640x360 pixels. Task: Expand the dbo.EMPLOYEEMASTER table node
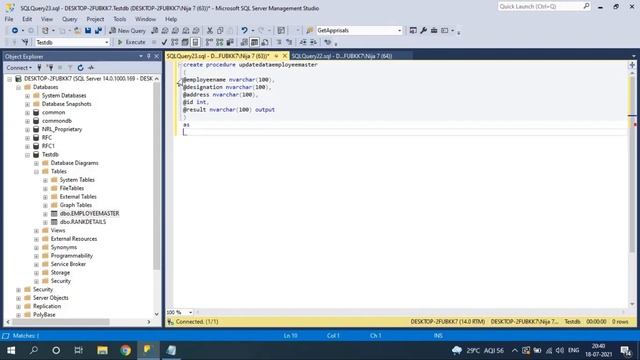(45, 214)
